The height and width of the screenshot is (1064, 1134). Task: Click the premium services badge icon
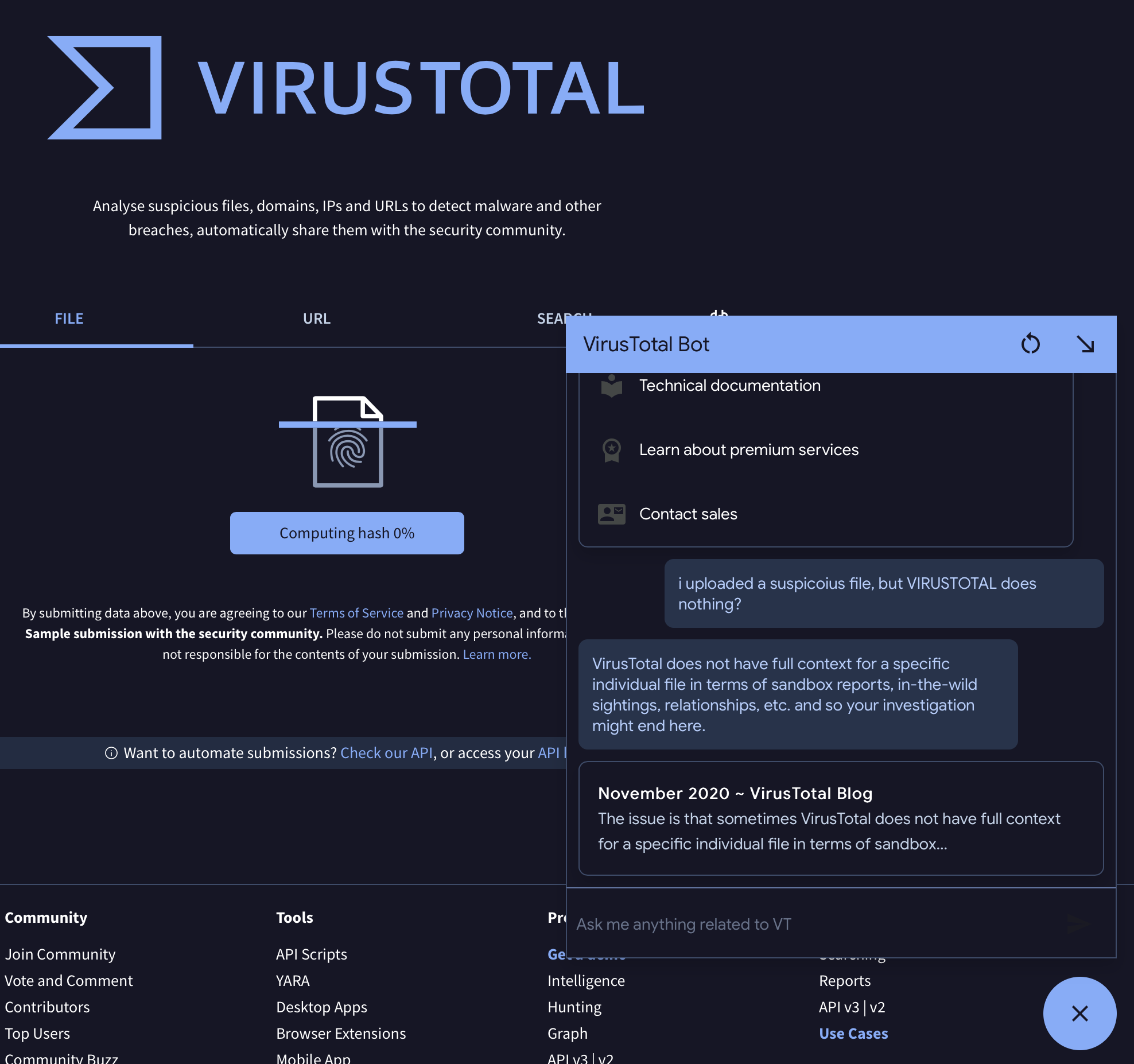tap(611, 450)
